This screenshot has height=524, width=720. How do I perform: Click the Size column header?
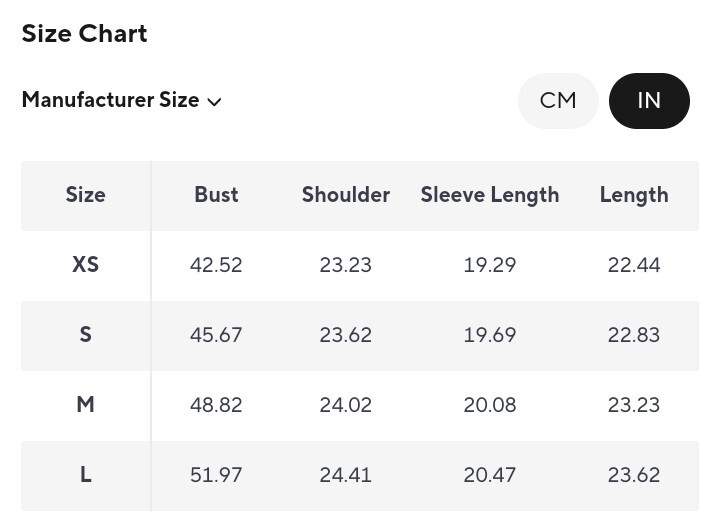[x=85, y=195]
